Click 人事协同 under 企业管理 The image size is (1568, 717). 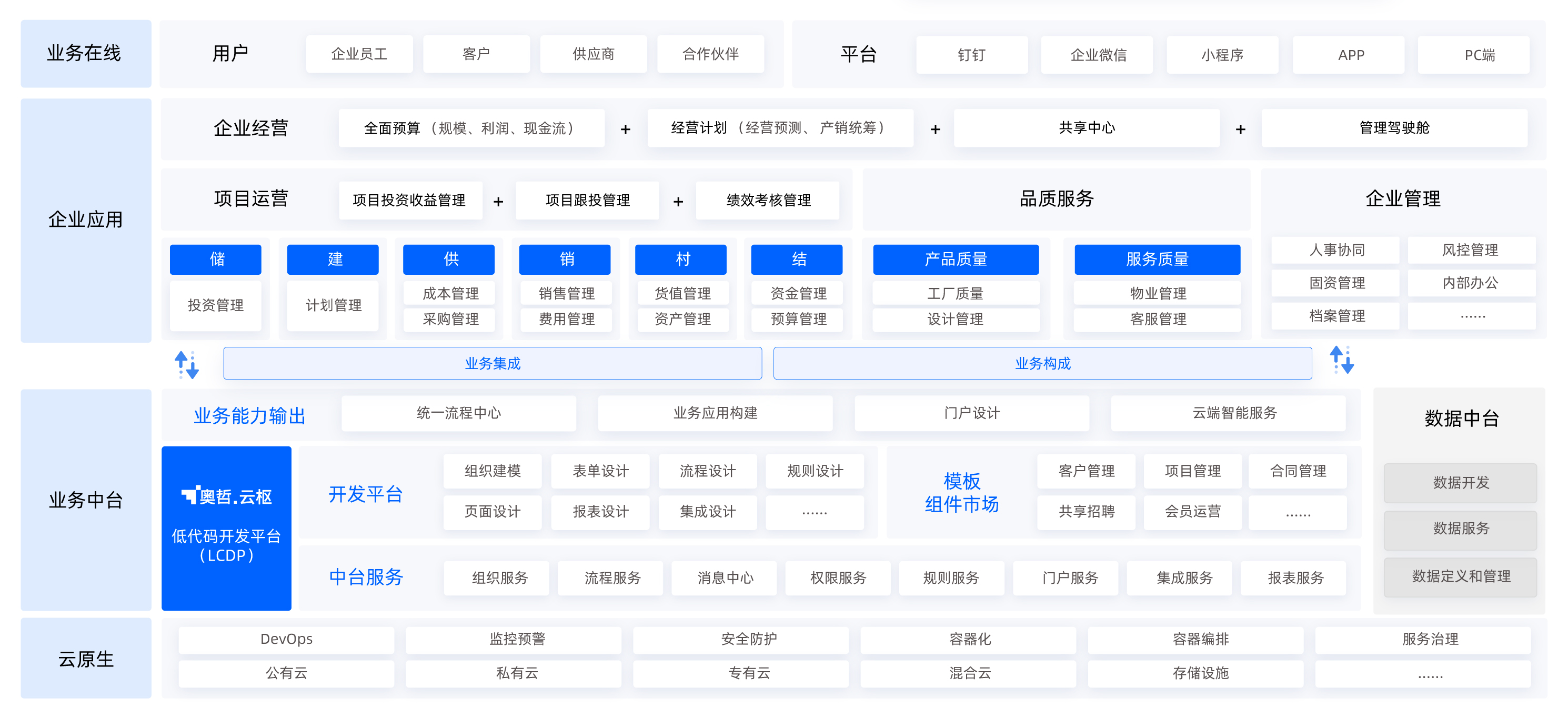(1336, 251)
